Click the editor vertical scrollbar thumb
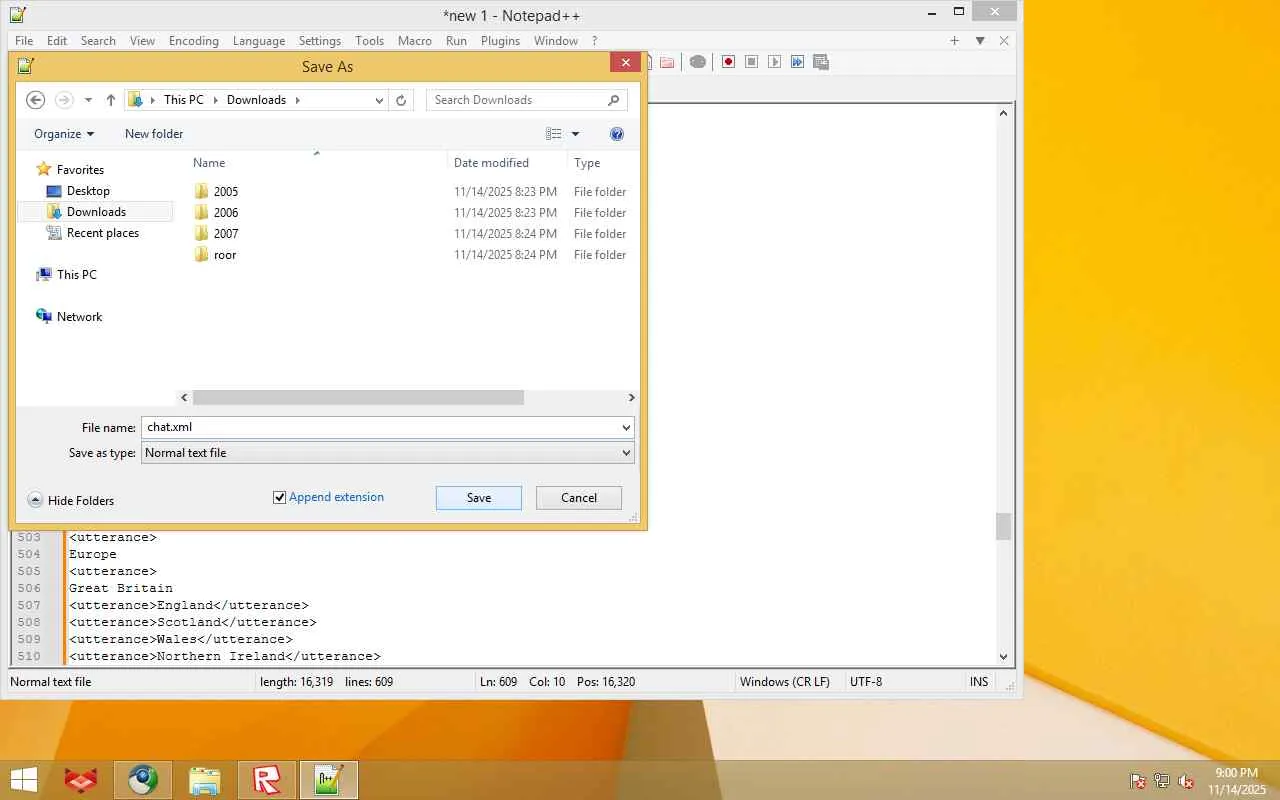 (x=1004, y=526)
